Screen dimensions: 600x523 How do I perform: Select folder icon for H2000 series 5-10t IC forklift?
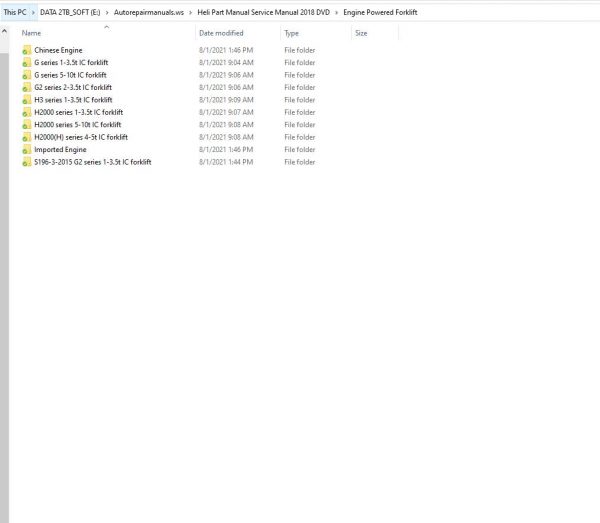coord(26,125)
